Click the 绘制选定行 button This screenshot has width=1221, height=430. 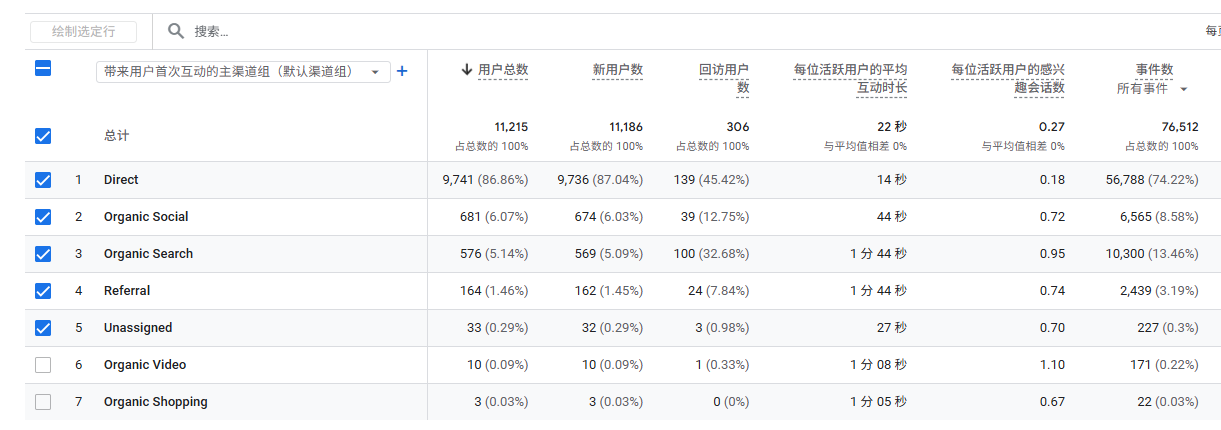pos(84,31)
